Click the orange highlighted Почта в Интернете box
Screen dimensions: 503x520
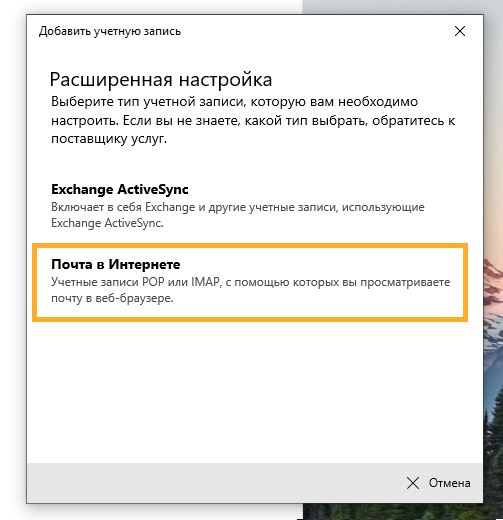click(x=250, y=283)
